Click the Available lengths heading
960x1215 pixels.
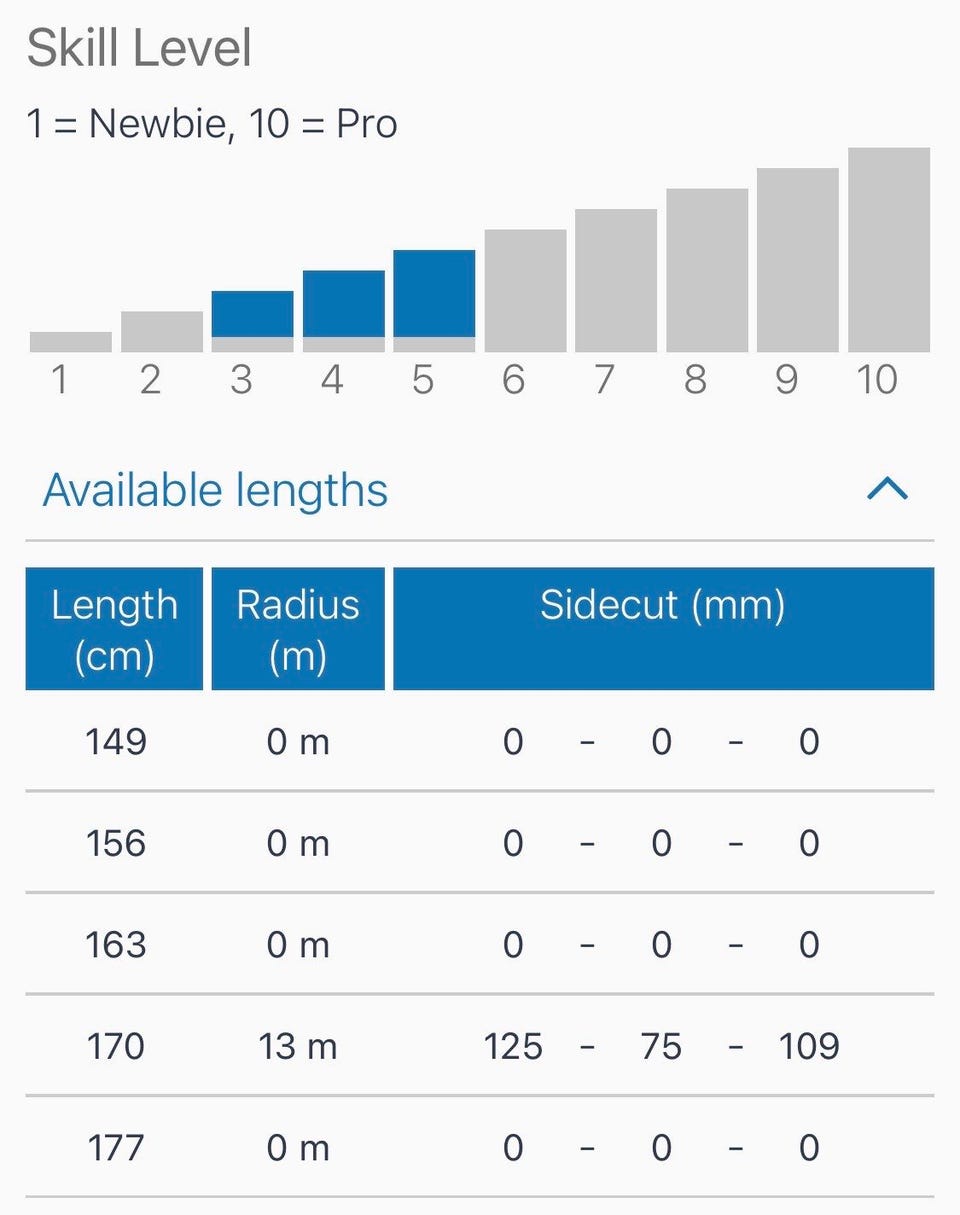215,490
